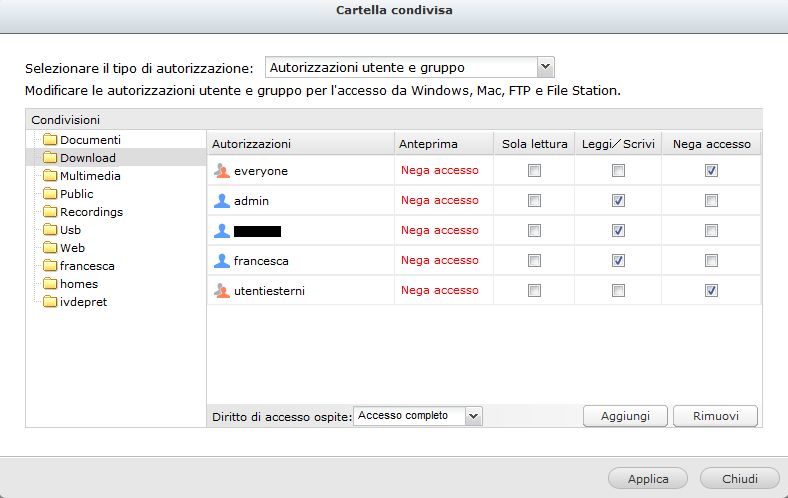Click the utentiesterni group icon
This screenshot has width=788, height=498.
(x=222, y=291)
